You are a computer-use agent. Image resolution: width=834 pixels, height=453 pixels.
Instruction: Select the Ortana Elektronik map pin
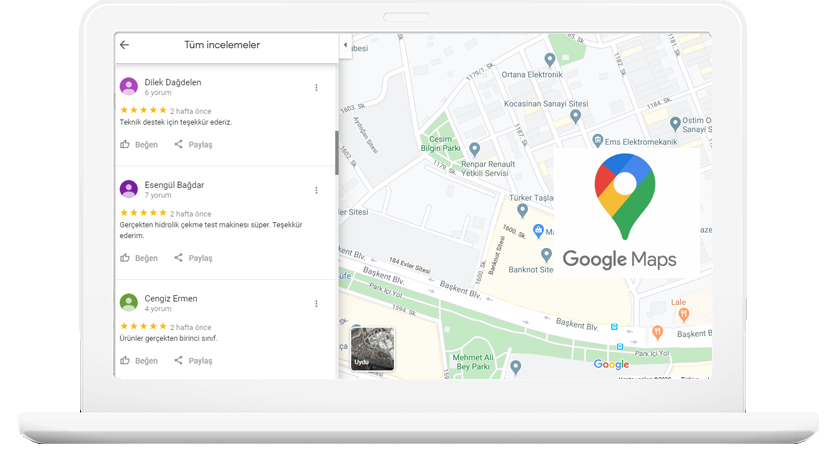click(549, 60)
